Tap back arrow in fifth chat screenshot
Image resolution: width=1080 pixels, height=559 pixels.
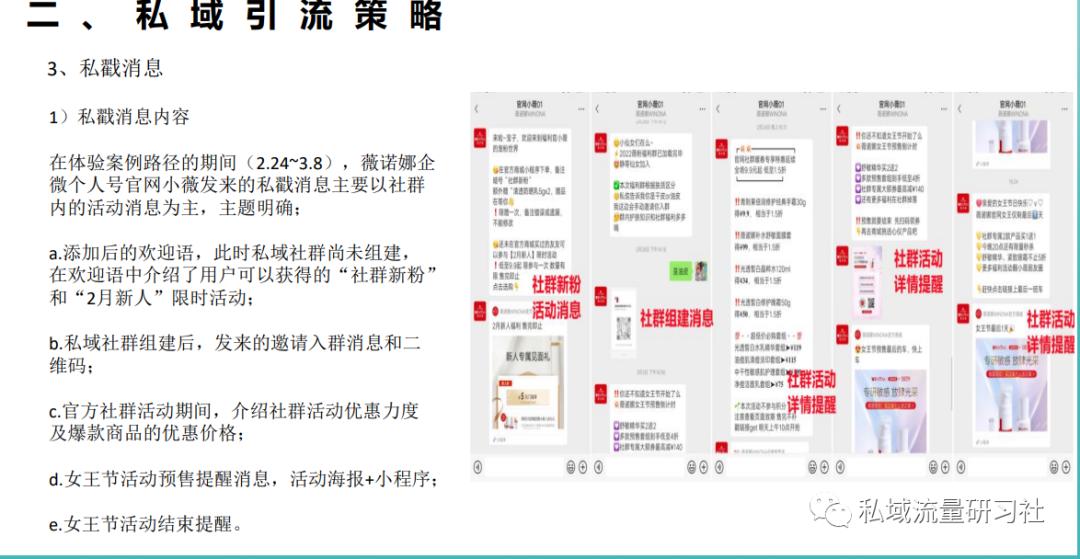959,109
